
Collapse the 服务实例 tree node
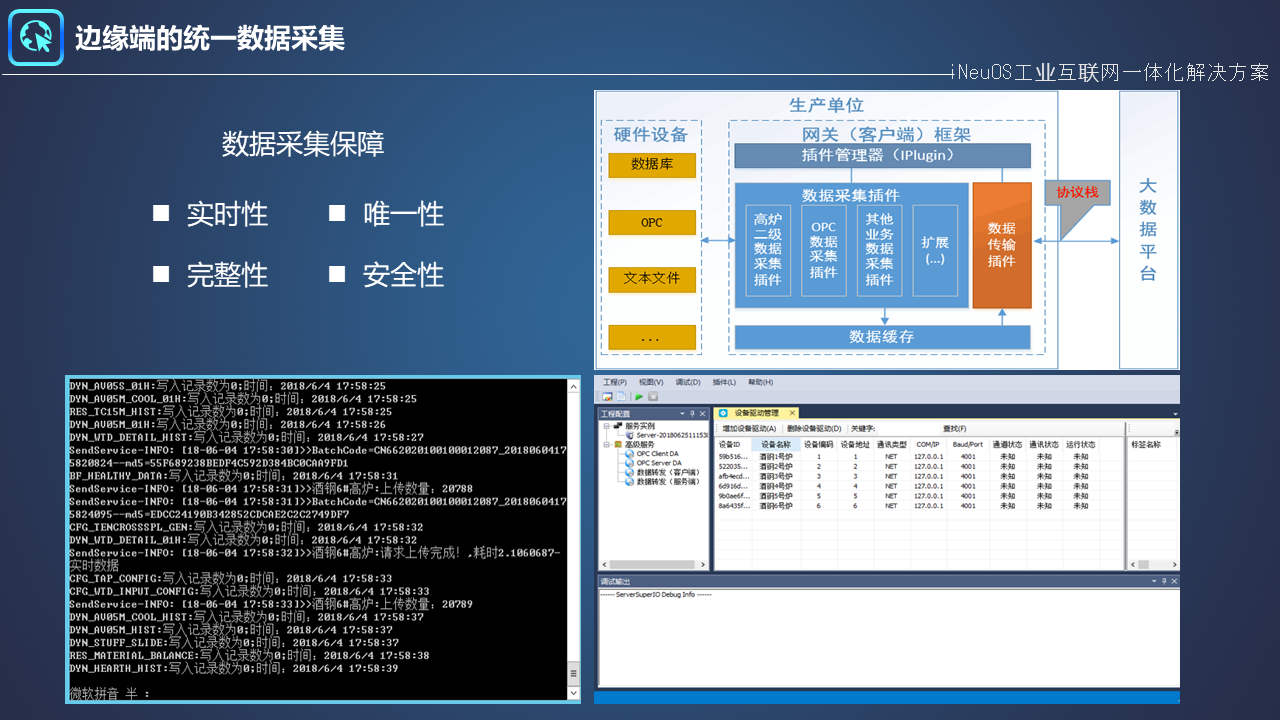[605, 426]
